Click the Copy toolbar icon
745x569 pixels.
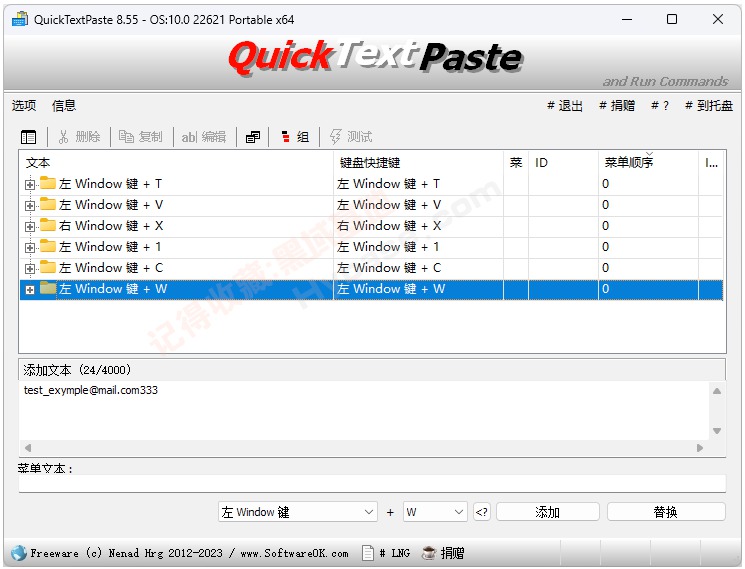coord(126,137)
